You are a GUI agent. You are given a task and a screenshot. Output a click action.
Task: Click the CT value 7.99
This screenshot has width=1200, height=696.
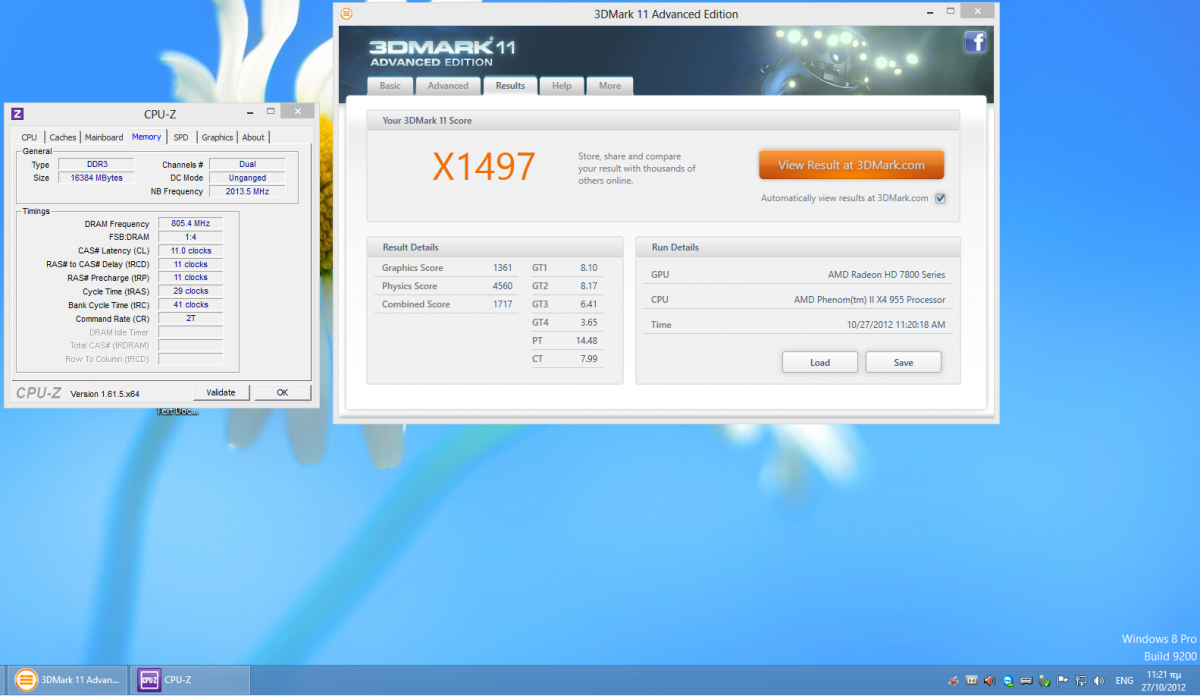click(x=589, y=358)
